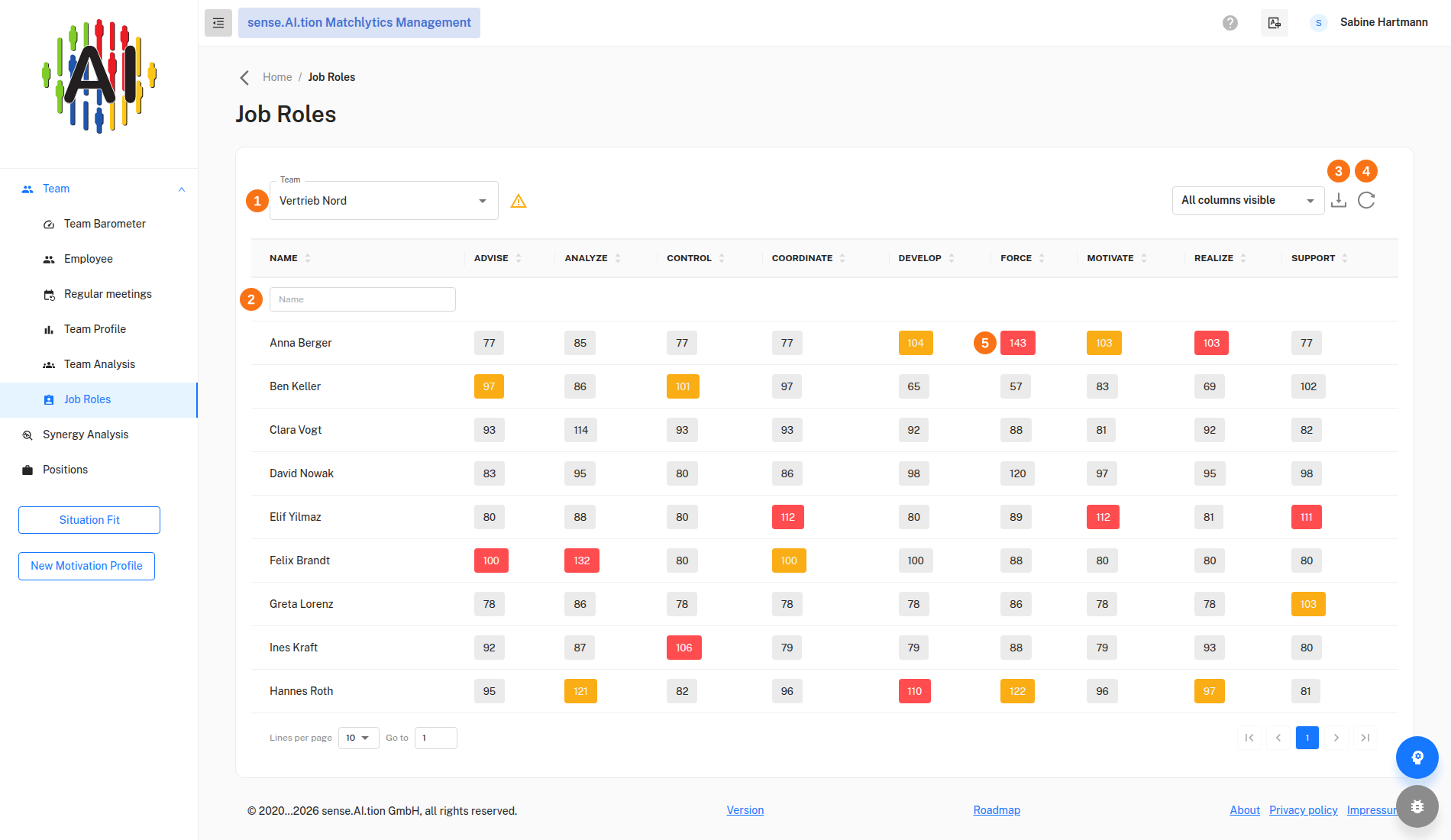Collapse the Team section in sidebar

[182, 189]
